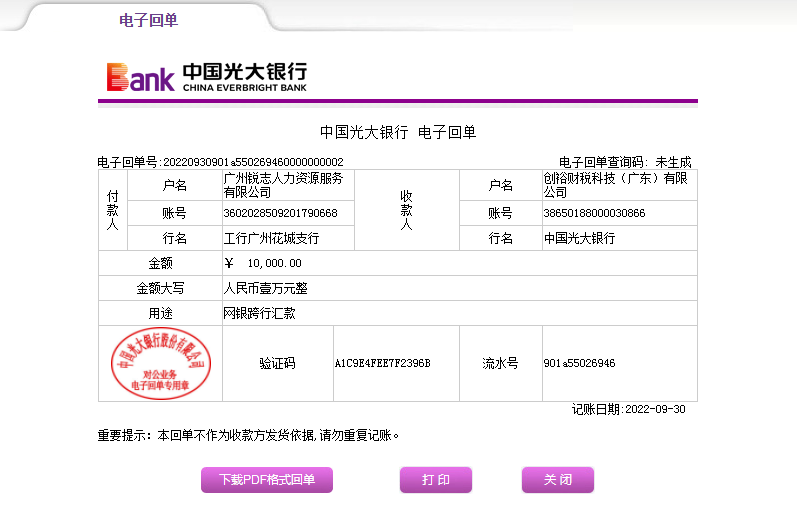
Task: Select the query code status 未生成
Action: coord(673,162)
